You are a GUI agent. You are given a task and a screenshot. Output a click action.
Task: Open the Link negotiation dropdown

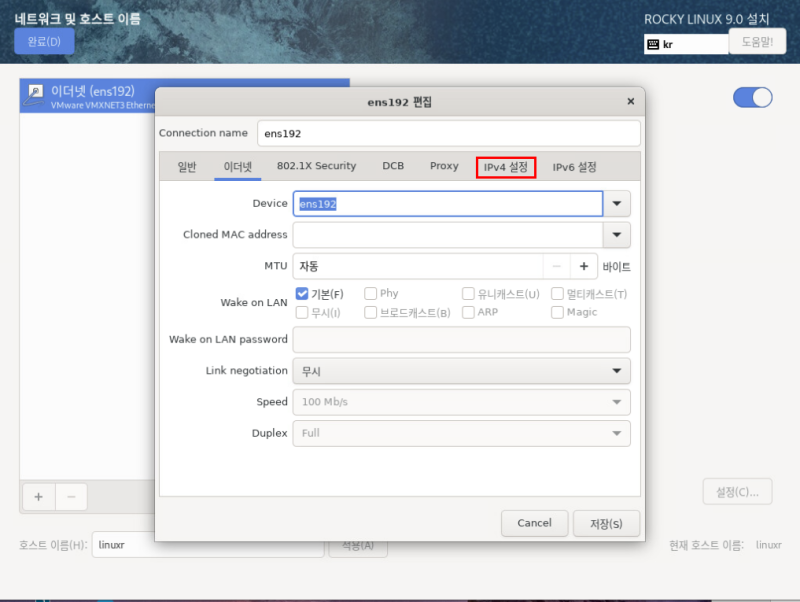pyautogui.click(x=461, y=371)
